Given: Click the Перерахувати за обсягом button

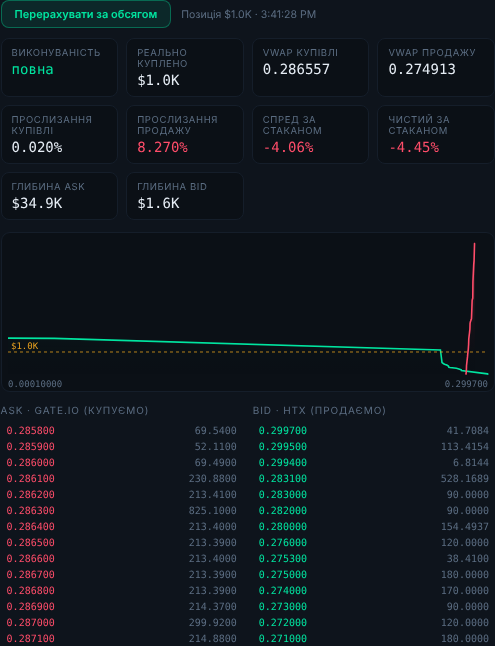Looking at the screenshot, I should pyautogui.click(x=86, y=14).
